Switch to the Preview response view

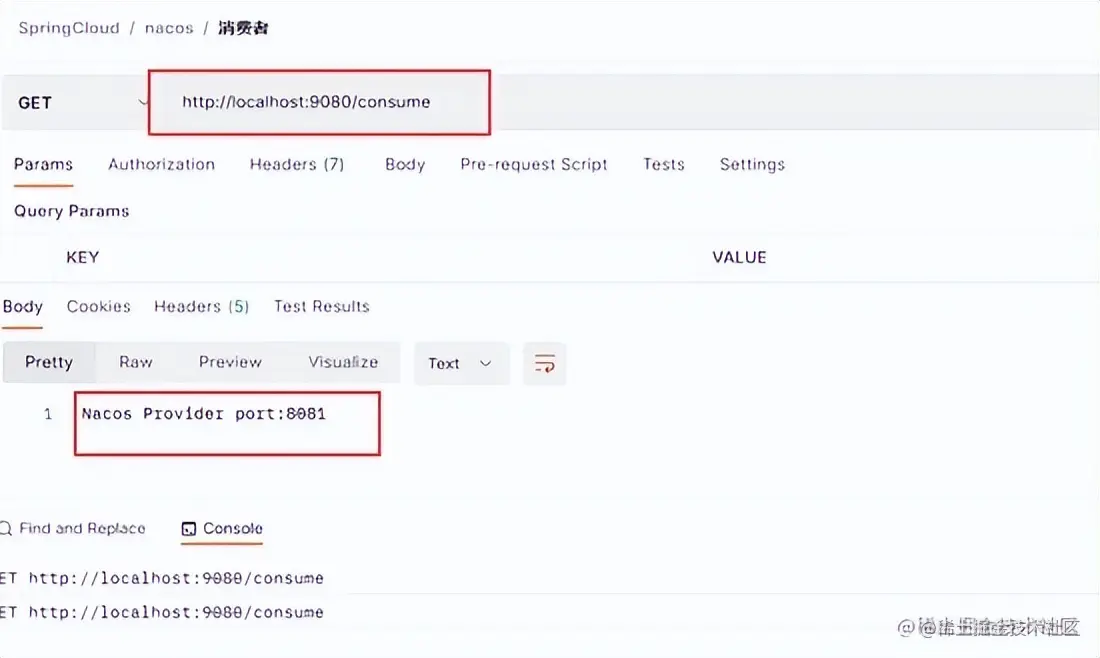pos(229,362)
